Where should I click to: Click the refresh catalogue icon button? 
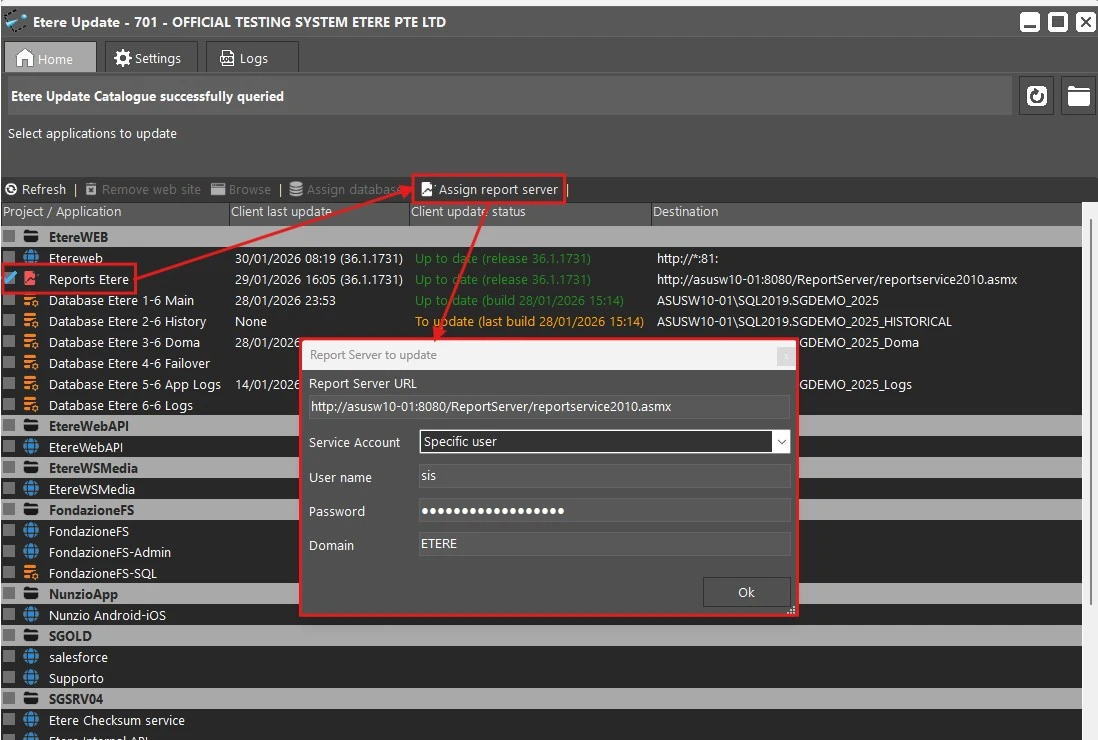tap(1037, 96)
